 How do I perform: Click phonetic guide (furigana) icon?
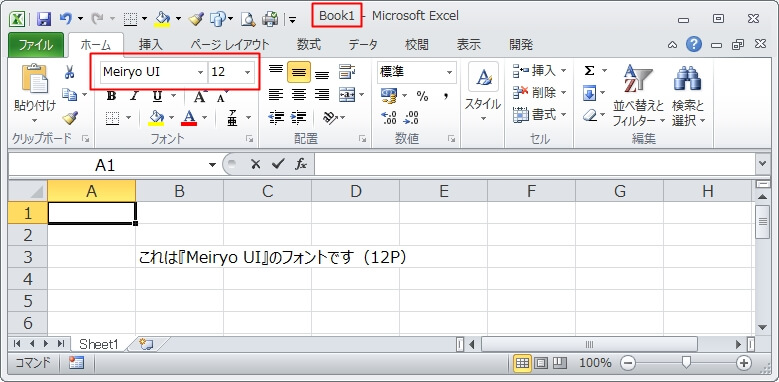coord(232,118)
